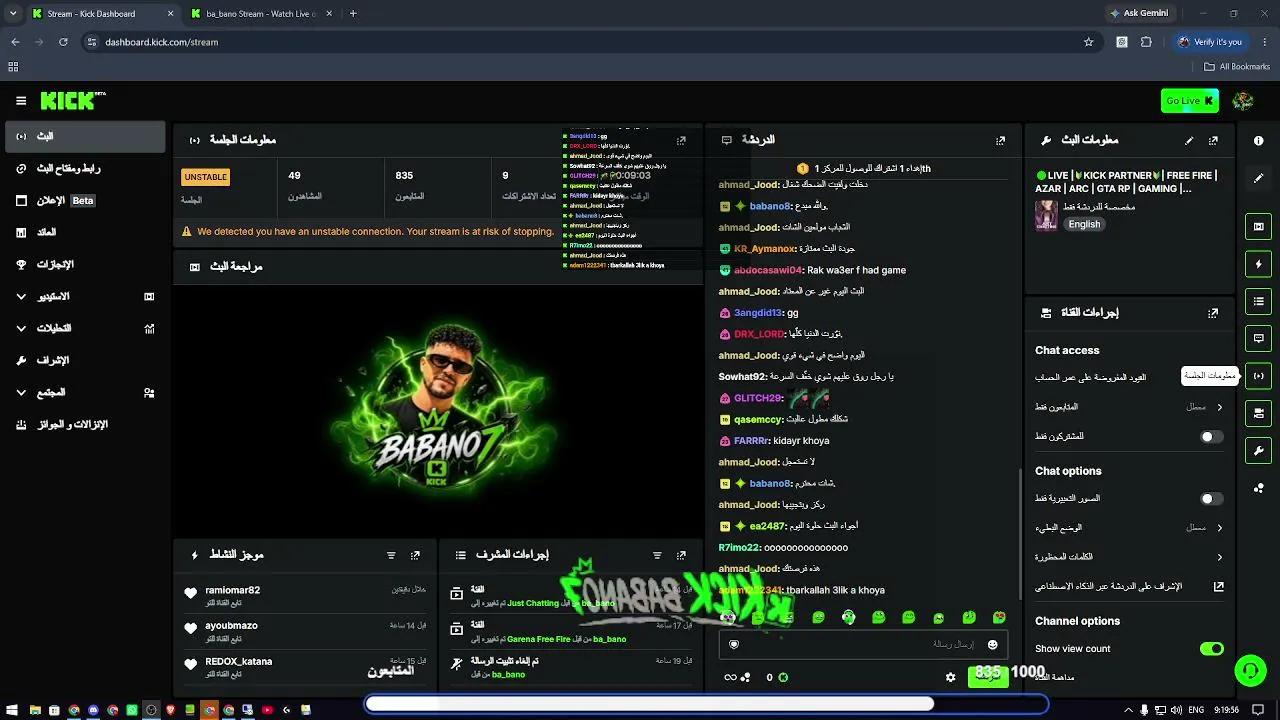Expand الكلمات المحظورة banned words setting
1280x720 pixels.
click(x=1219, y=557)
